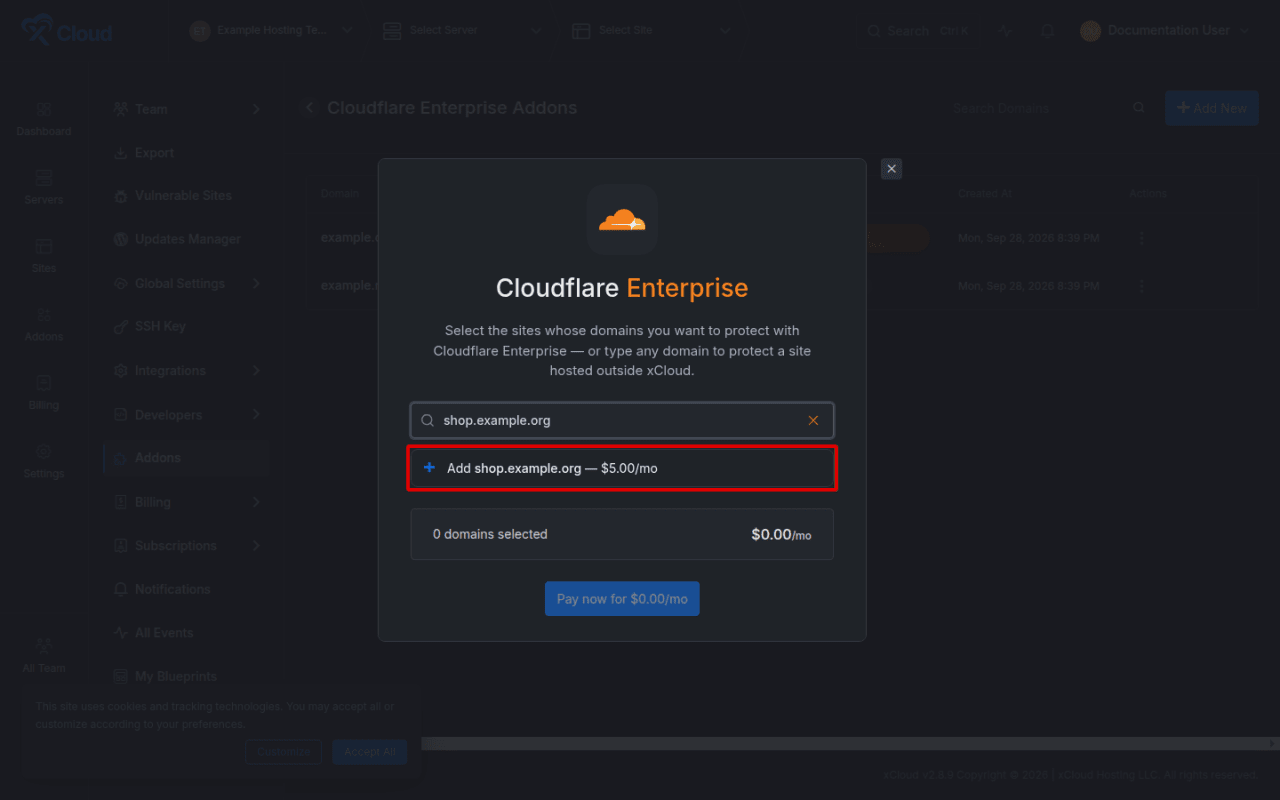Open the activity pulse icon
Viewport: 1280px width, 800px height.
pyautogui.click(x=1005, y=31)
